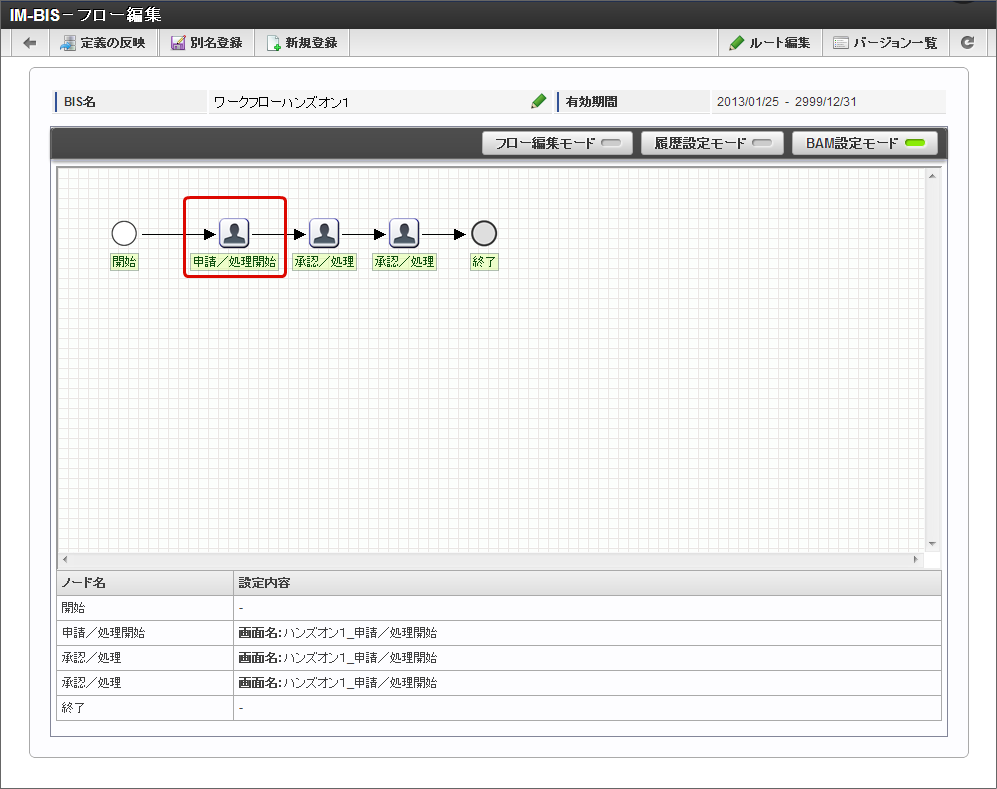
Task: Open バージョン一覧 list
Action: click(886, 43)
